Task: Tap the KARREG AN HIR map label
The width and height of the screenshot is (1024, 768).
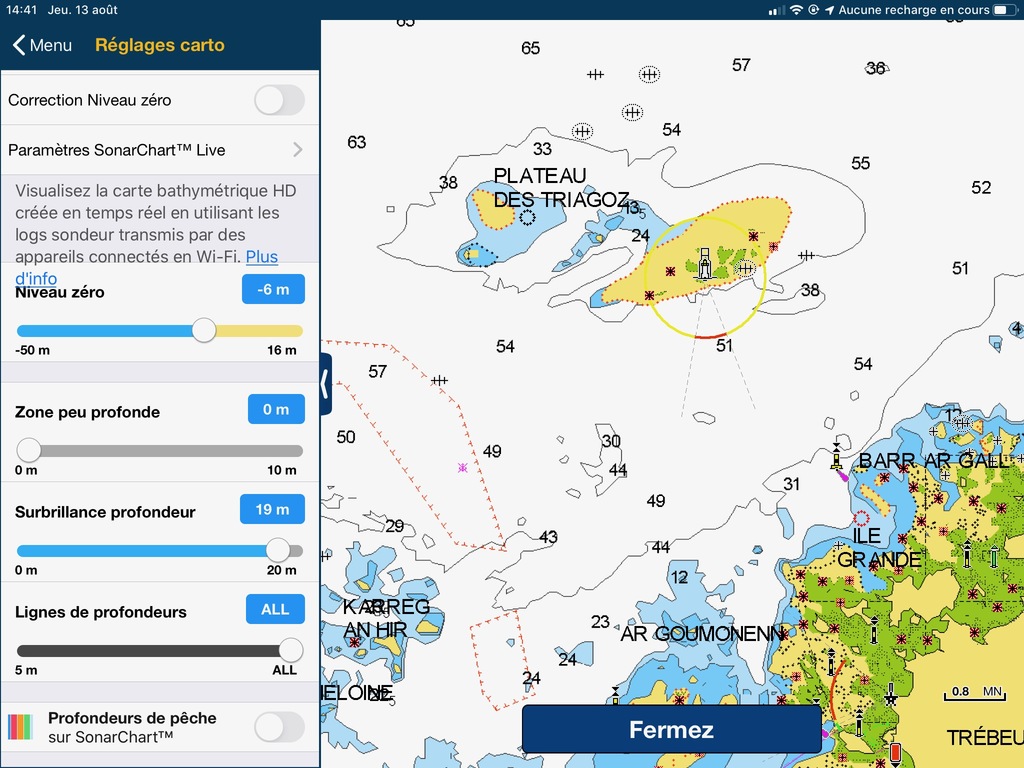Action: (x=385, y=618)
